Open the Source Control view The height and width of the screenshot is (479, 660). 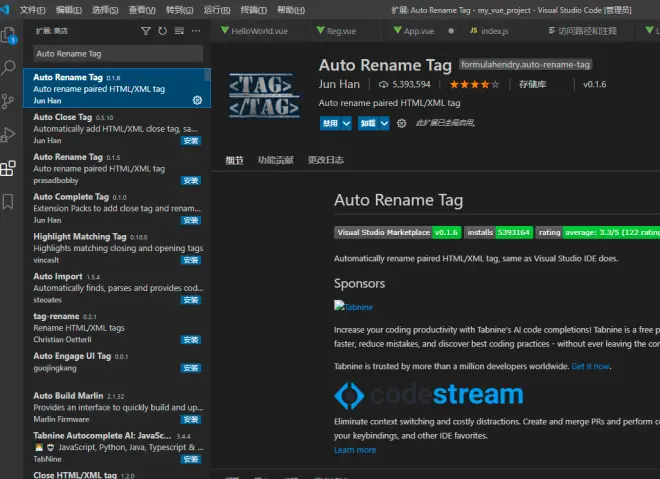point(8,101)
